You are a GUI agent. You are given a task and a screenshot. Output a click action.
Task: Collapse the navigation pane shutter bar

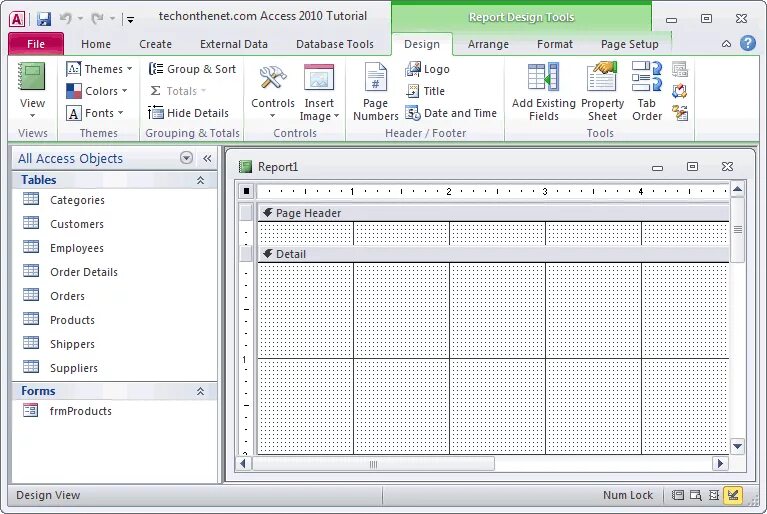point(207,158)
